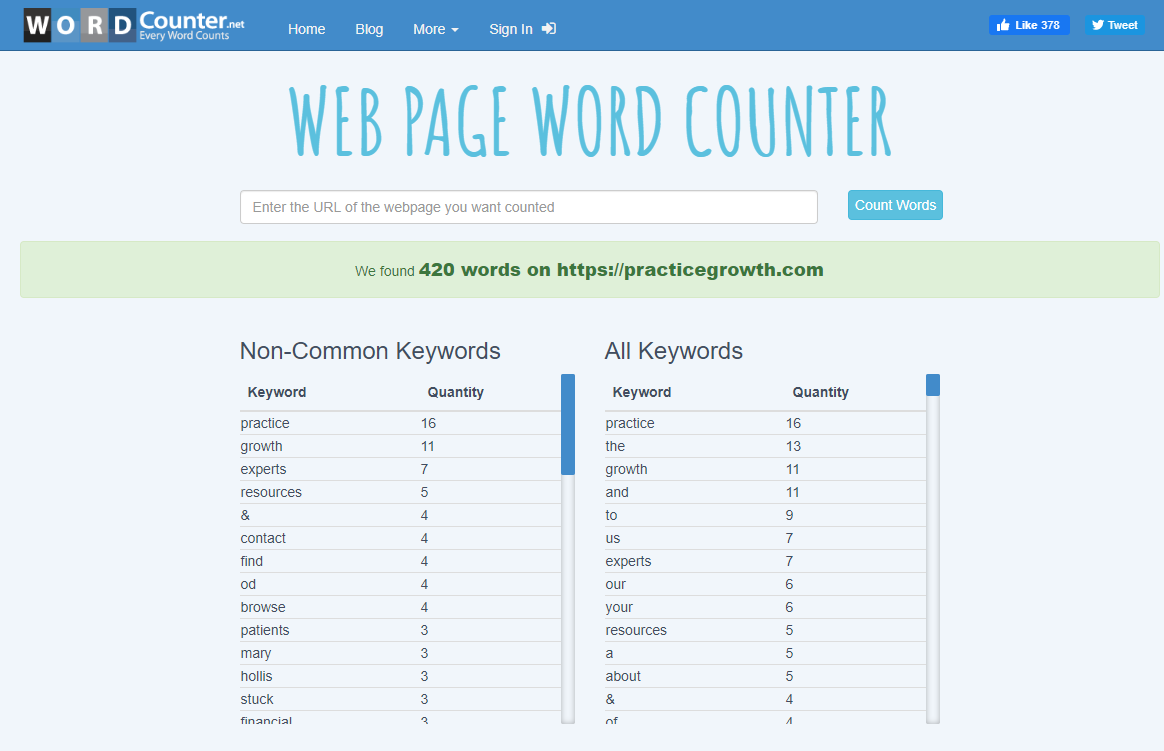The width and height of the screenshot is (1164, 751).
Task: Click the Non-Common Keywords scrollbar thumb
Action: pos(568,424)
